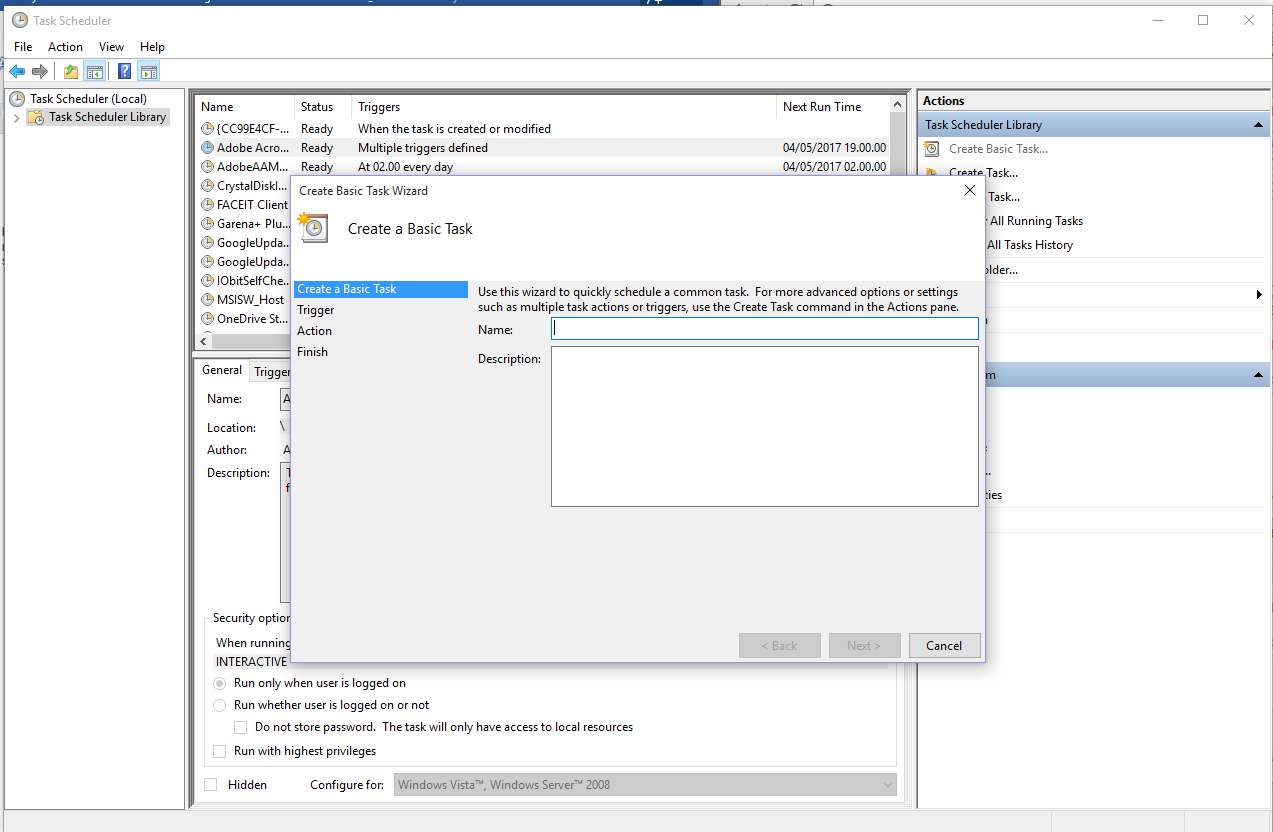
Task: Click the forward navigation arrow icon
Action: tap(38, 71)
